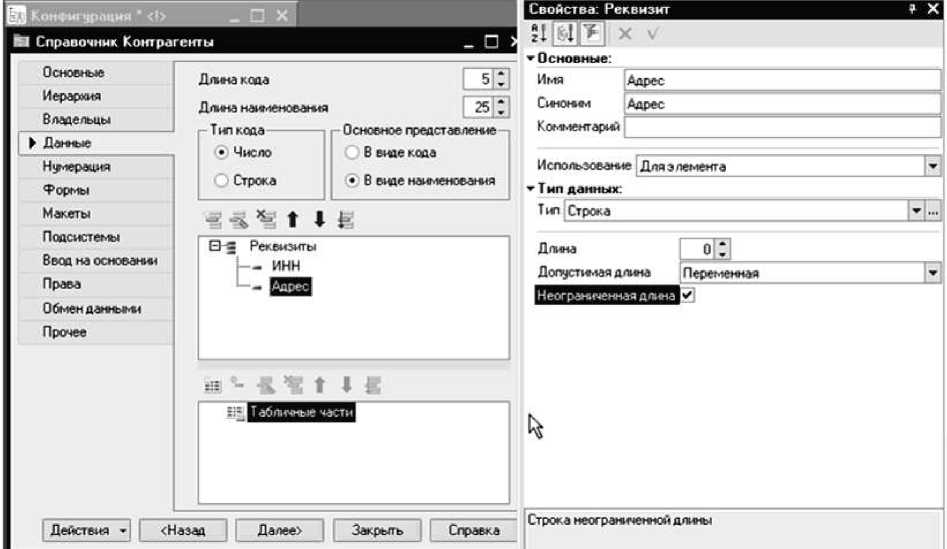
Task: Click the confirm checkmark icon in properties toolbar
Action: 653,34
